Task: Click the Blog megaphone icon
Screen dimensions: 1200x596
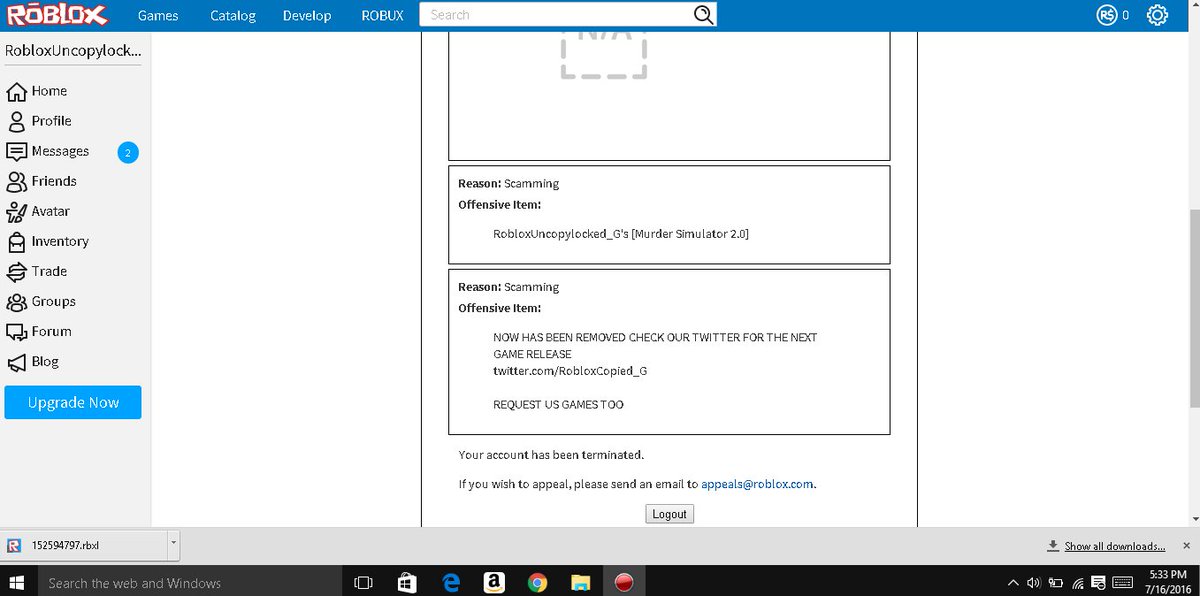Action: tap(16, 362)
